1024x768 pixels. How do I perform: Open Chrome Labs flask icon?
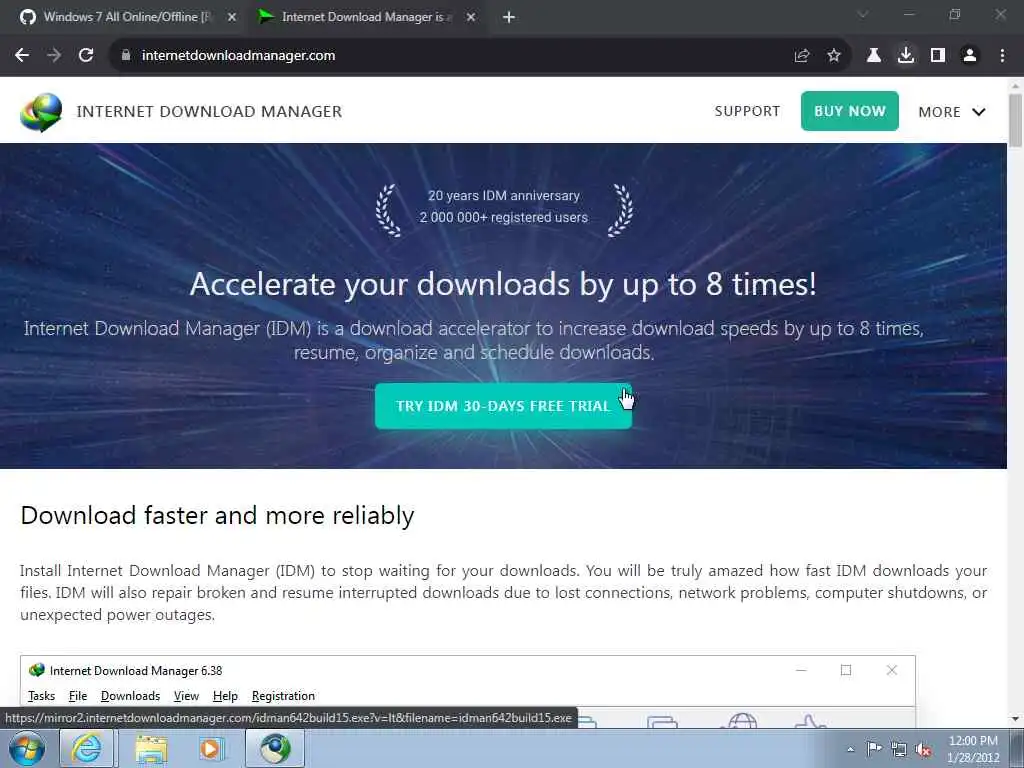[874, 56]
